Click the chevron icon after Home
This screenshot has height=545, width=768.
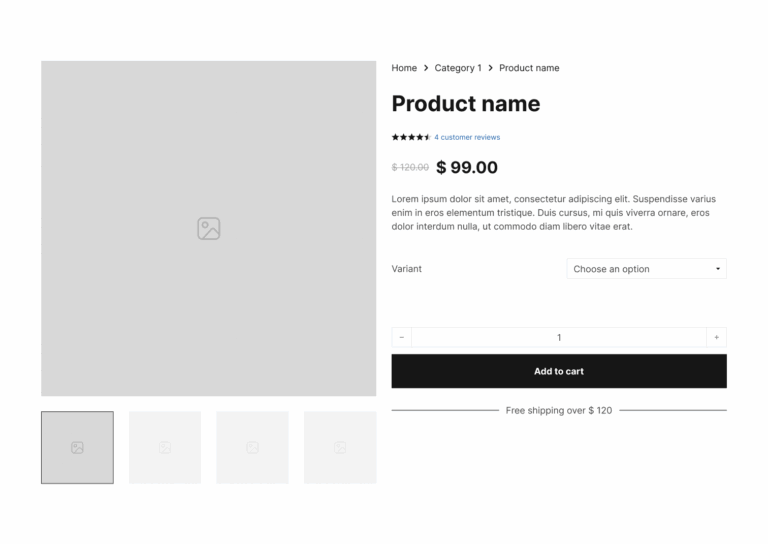click(x=426, y=68)
